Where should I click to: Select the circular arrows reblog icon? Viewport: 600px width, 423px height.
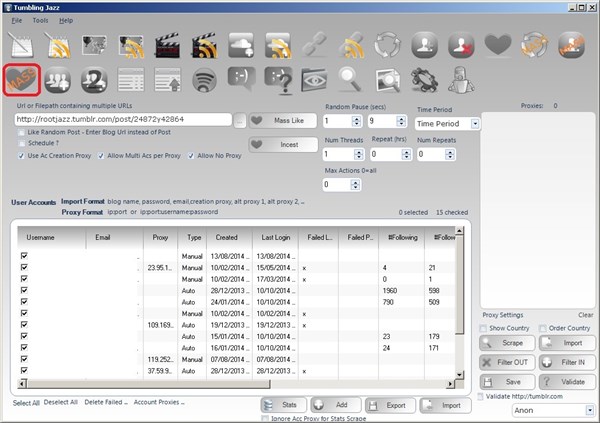(388, 44)
